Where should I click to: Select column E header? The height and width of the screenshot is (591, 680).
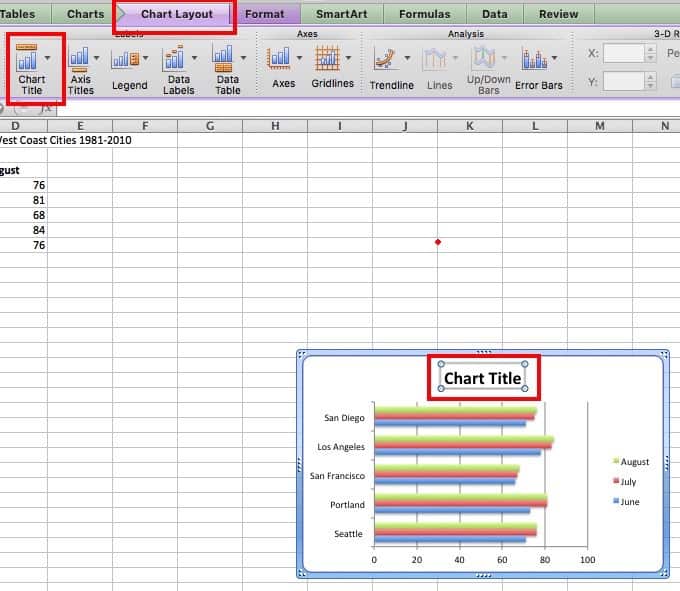pos(80,126)
